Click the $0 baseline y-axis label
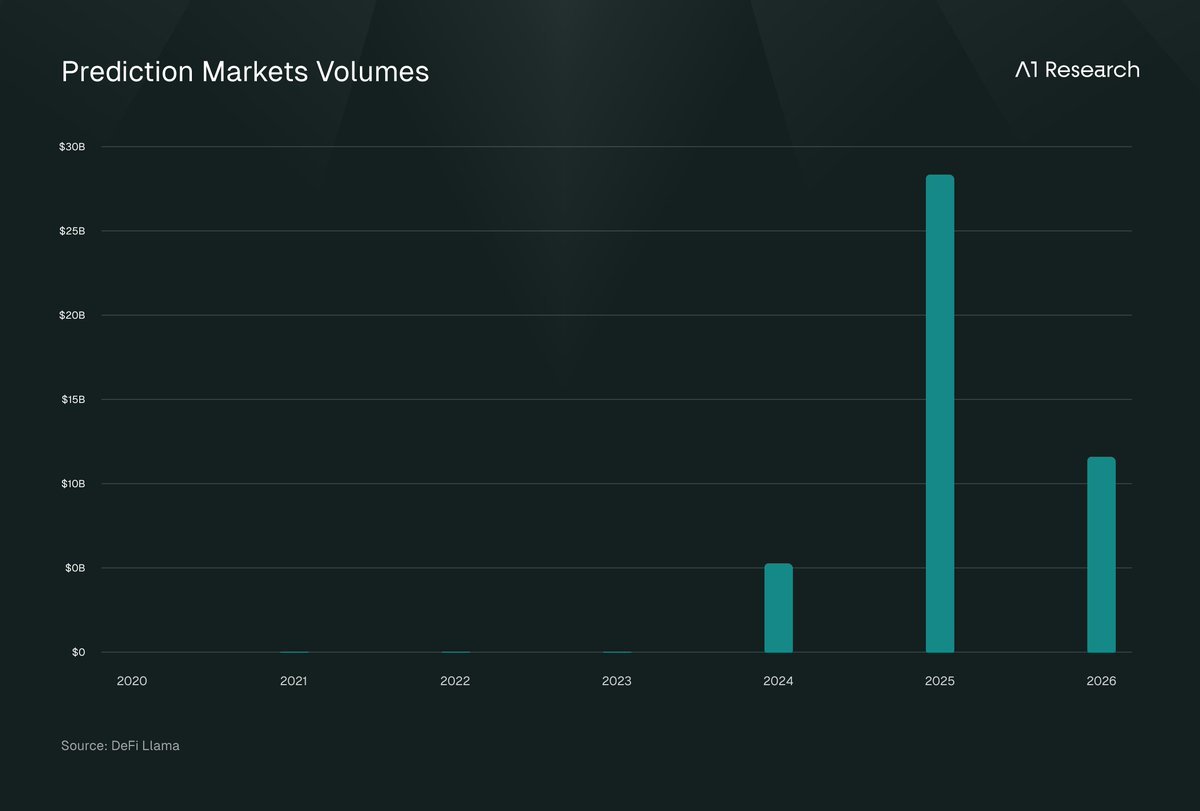The width and height of the screenshot is (1200, 811). click(77, 652)
